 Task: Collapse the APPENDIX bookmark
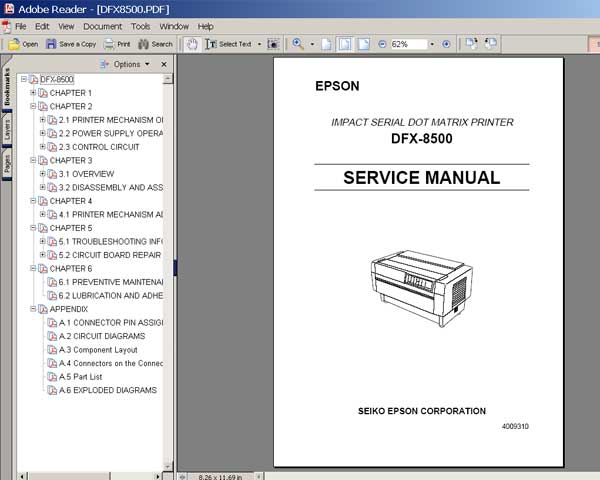(x=33, y=309)
